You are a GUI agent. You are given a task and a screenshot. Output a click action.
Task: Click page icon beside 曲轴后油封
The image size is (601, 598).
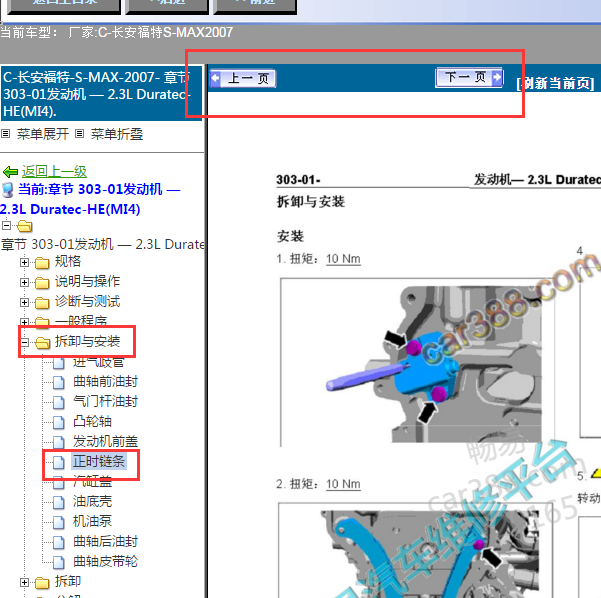59,542
